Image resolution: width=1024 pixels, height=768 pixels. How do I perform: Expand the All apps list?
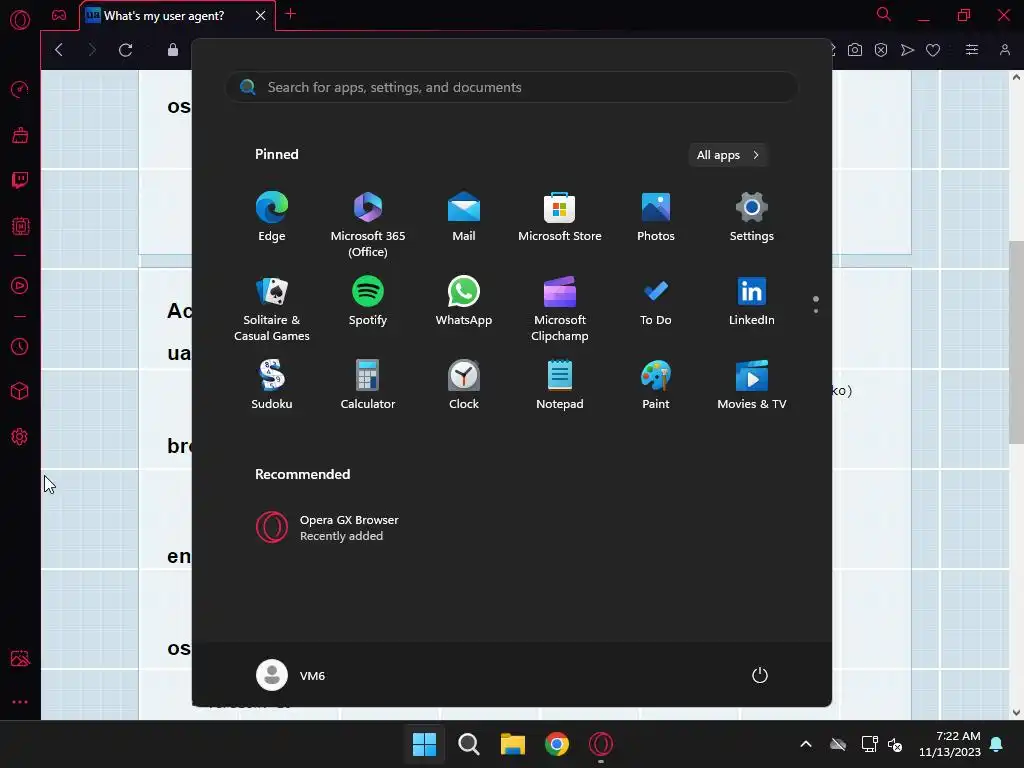coord(728,155)
